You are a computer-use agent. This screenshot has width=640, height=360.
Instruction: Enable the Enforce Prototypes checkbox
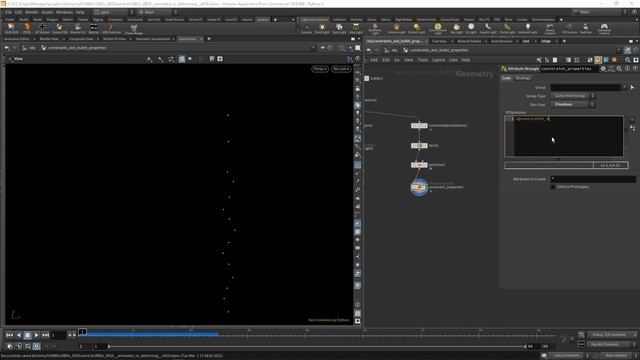553,187
